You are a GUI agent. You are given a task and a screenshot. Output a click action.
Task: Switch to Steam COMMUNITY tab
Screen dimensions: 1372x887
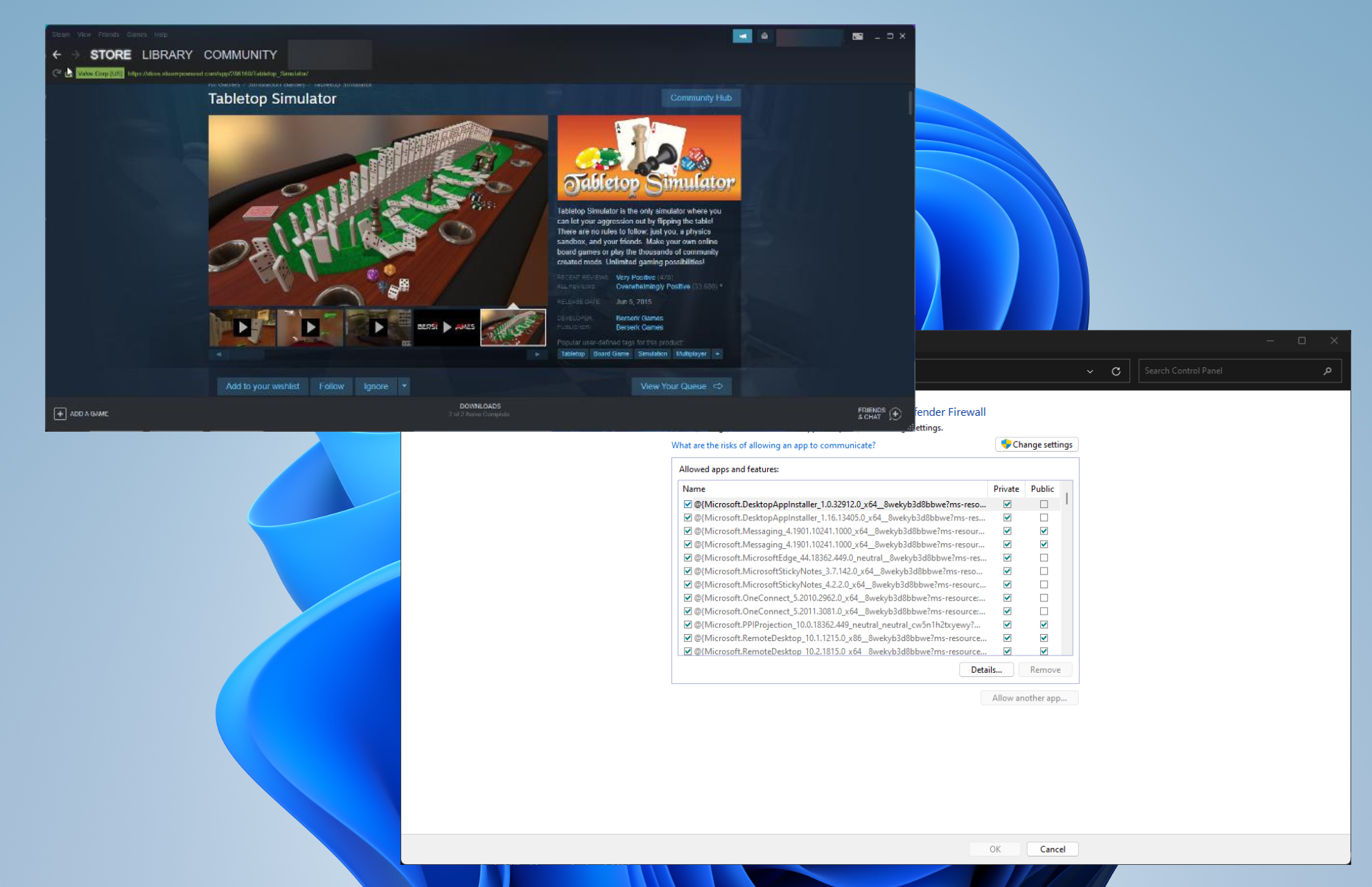click(240, 55)
